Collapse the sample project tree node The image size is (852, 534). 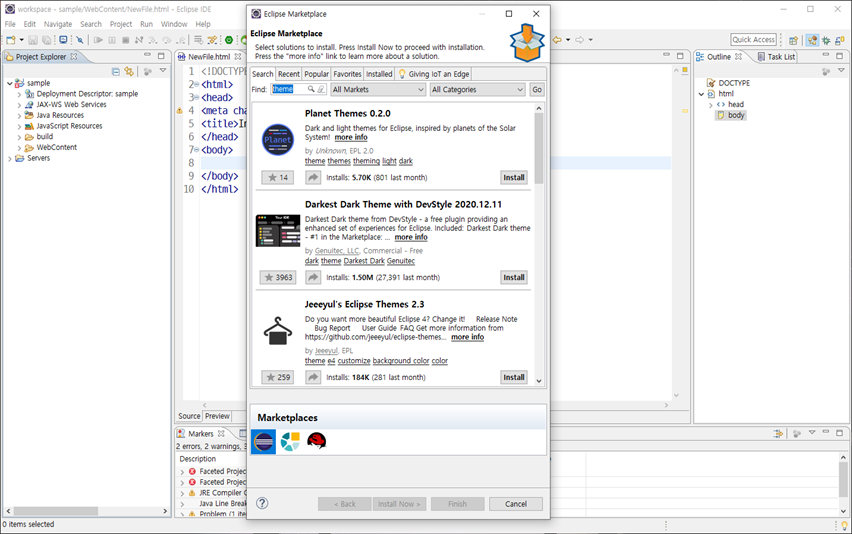pyautogui.click(x=10, y=83)
